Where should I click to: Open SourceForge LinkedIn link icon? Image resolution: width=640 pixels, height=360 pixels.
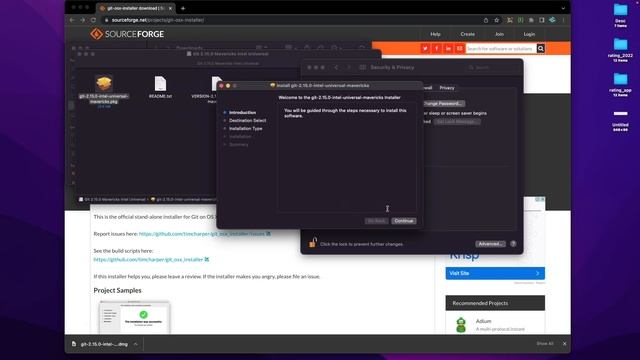click(448, 49)
